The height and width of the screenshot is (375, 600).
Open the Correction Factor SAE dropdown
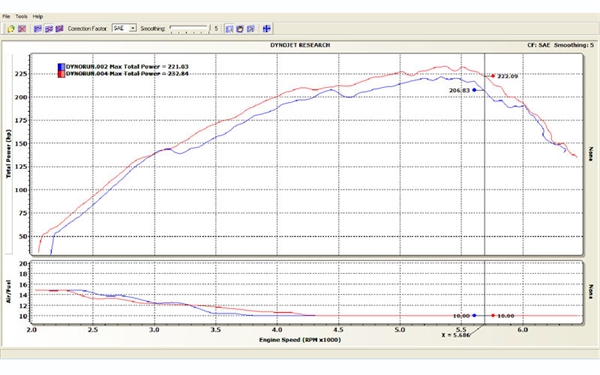click(x=124, y=28)
